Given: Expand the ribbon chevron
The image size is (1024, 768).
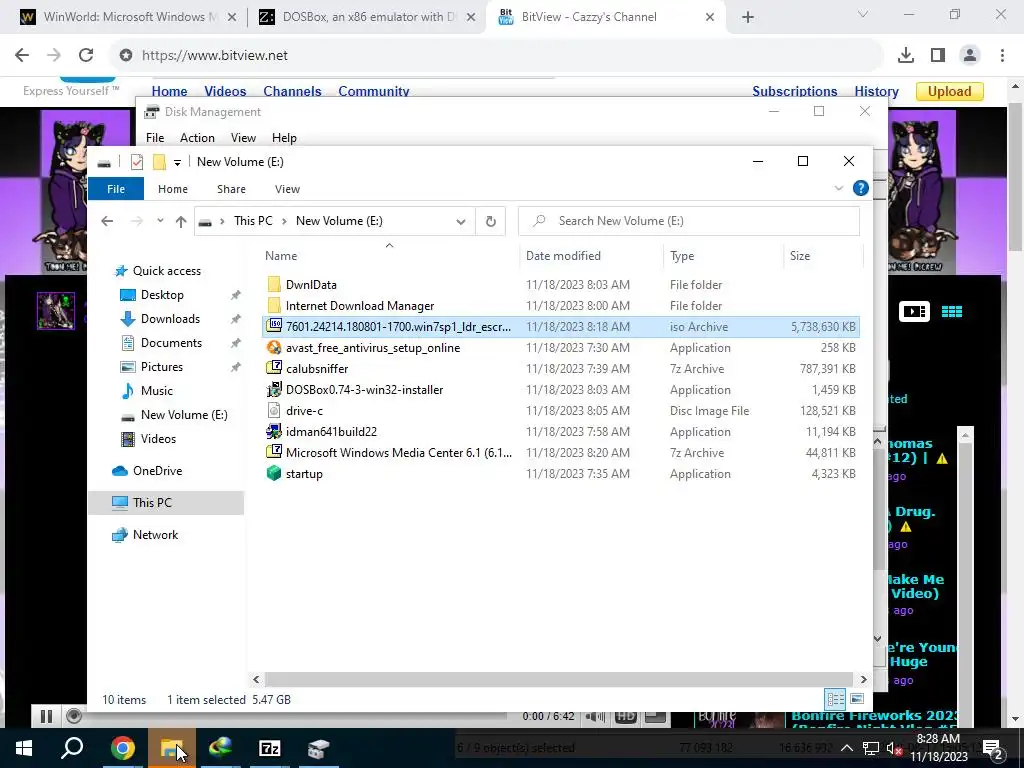Looking at the screenshot, I should 839,189.
